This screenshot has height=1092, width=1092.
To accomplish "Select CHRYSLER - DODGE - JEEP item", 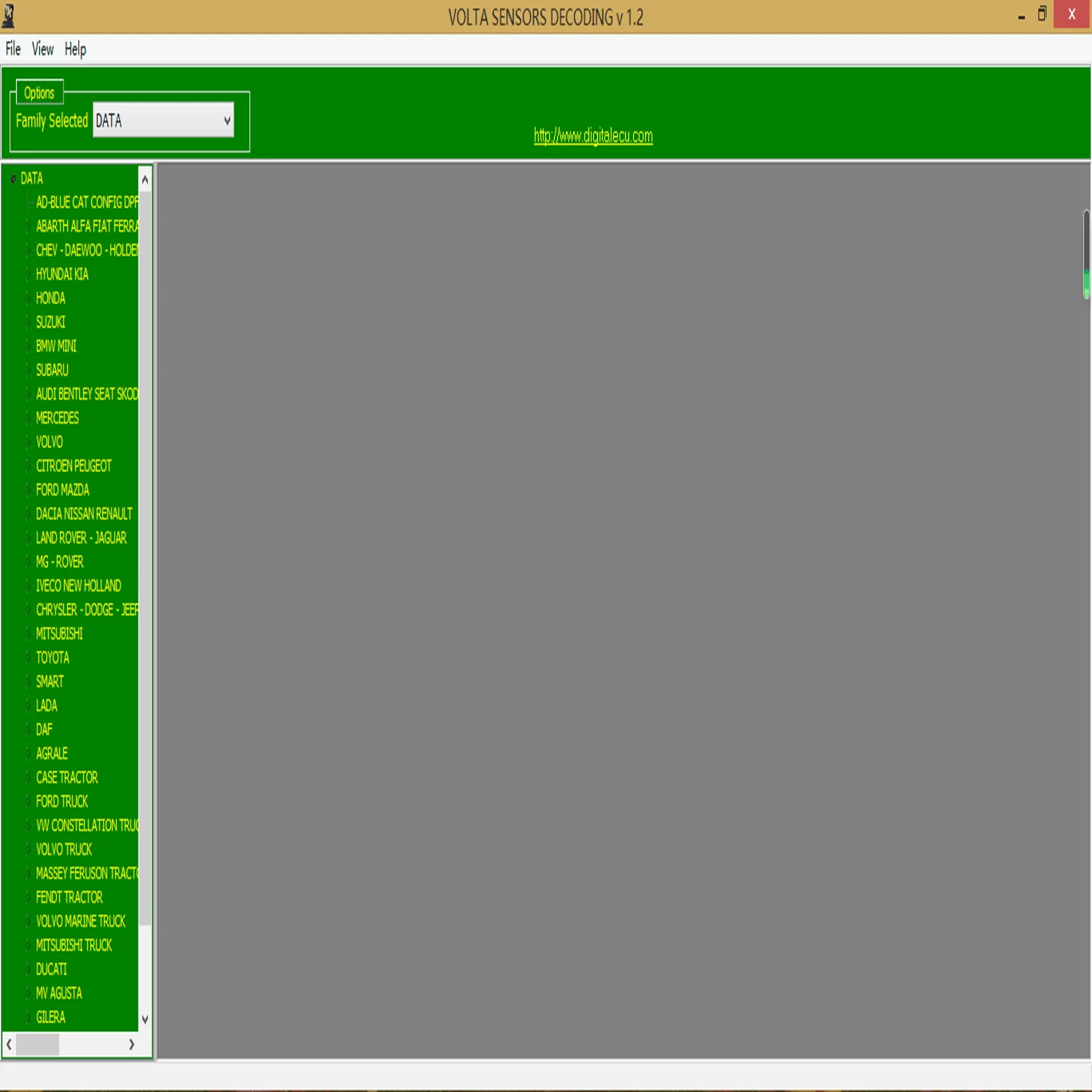I will [x=87, y=610].
